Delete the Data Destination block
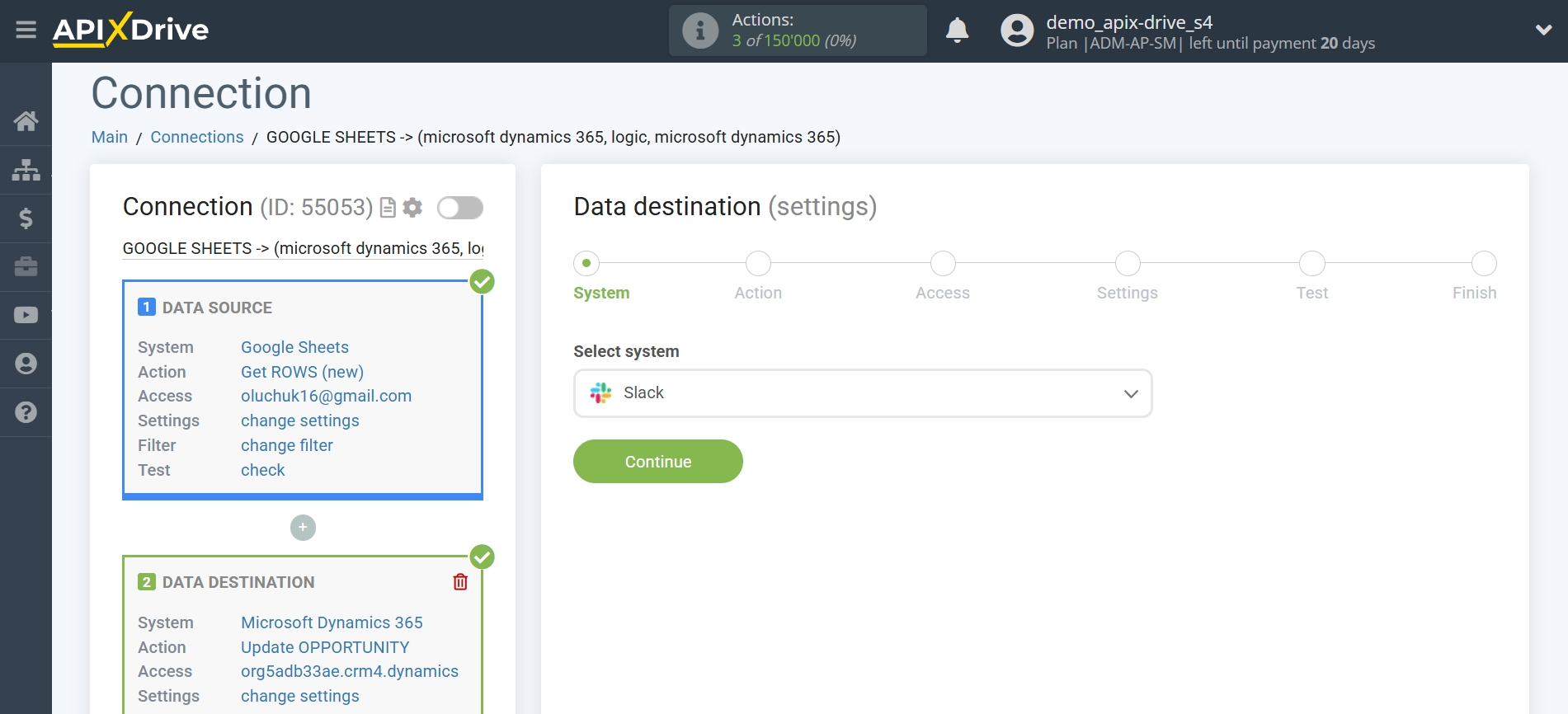 pos(460,582)
